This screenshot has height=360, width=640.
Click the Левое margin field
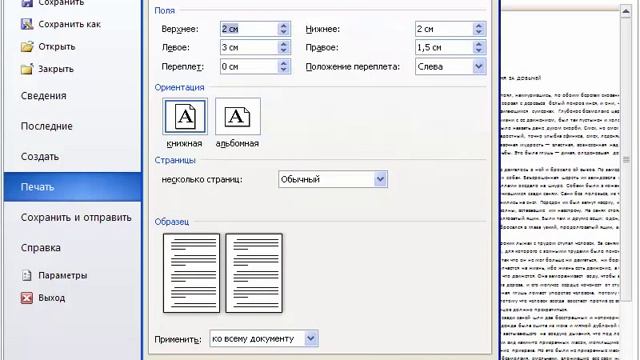(x=249, y=47)
